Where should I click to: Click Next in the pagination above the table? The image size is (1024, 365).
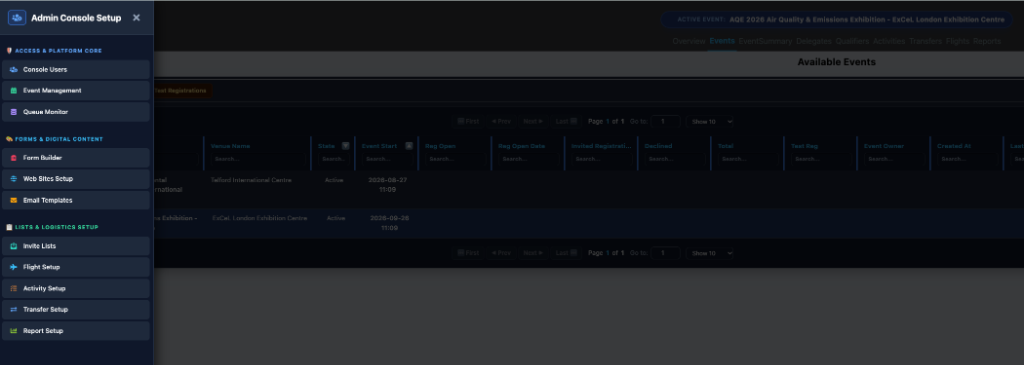tap(533, 121)
